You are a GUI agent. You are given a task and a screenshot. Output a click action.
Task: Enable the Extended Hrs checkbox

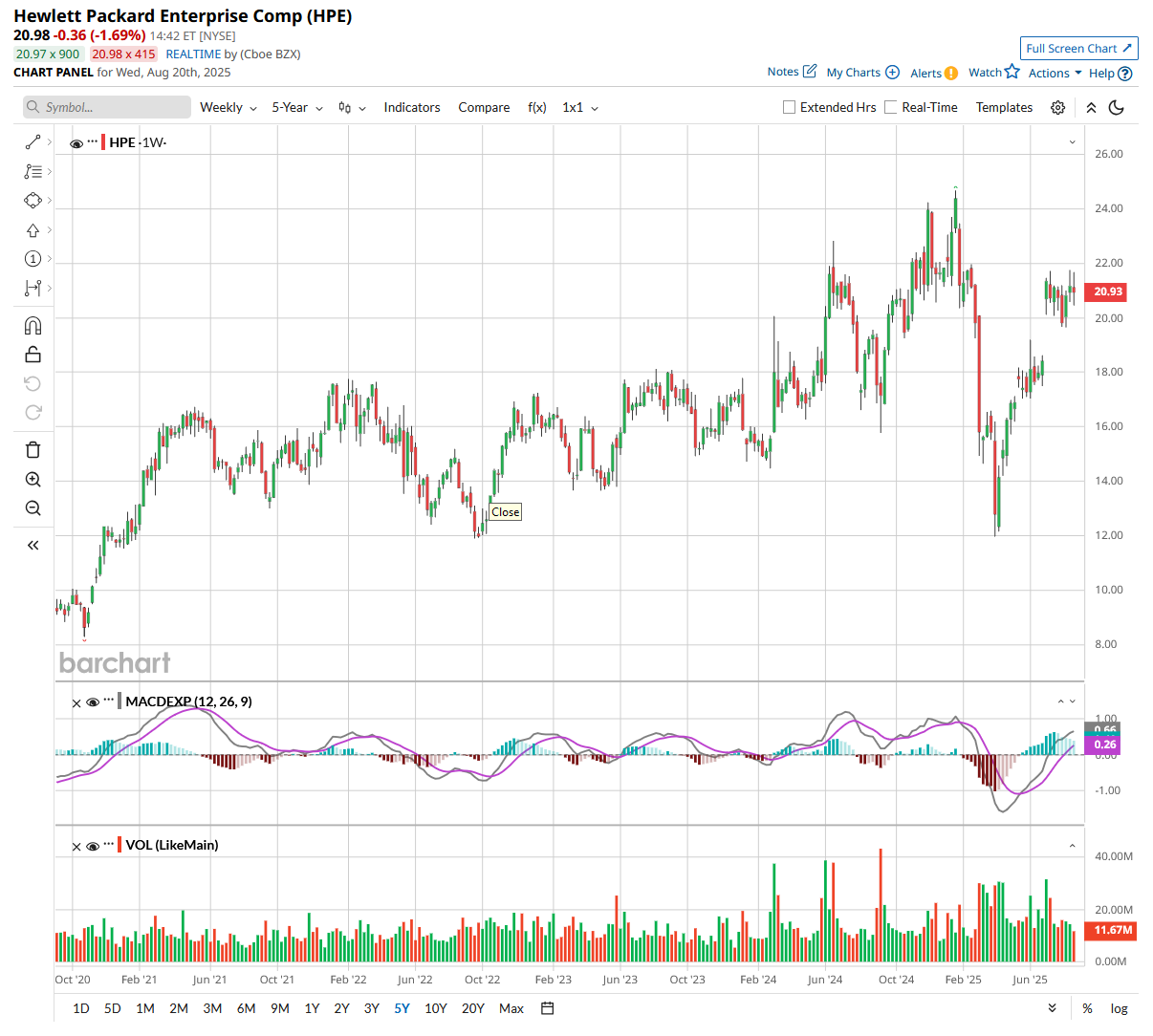click(789, 108)
